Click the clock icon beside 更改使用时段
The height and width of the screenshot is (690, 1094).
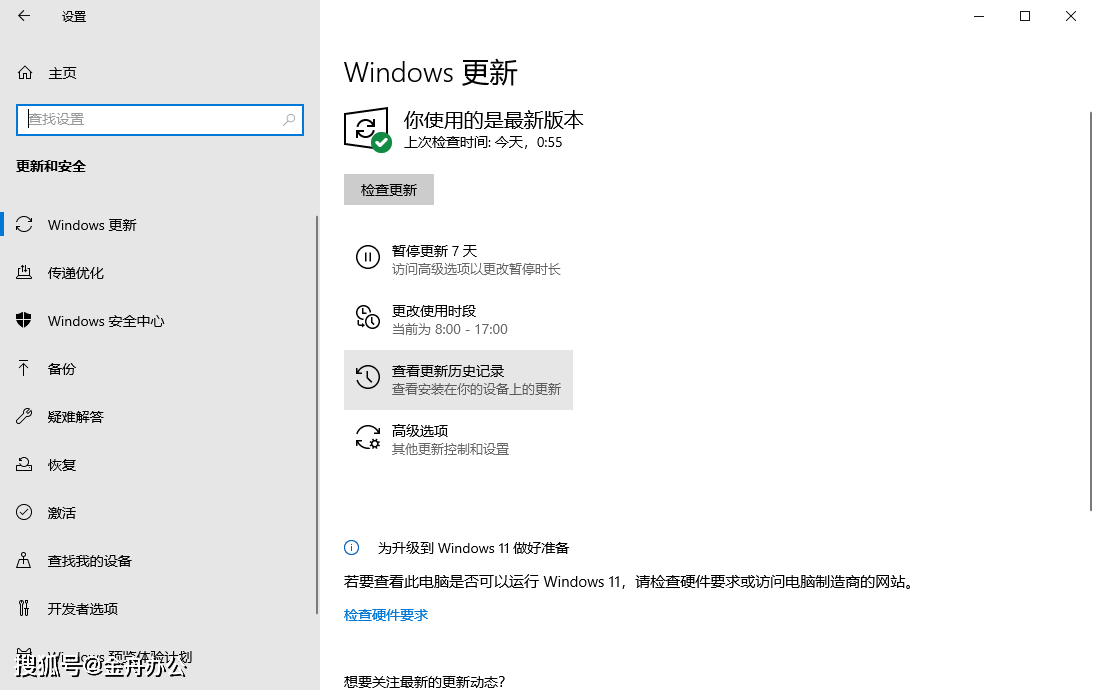pyautogui.click(x=368, y=318)
